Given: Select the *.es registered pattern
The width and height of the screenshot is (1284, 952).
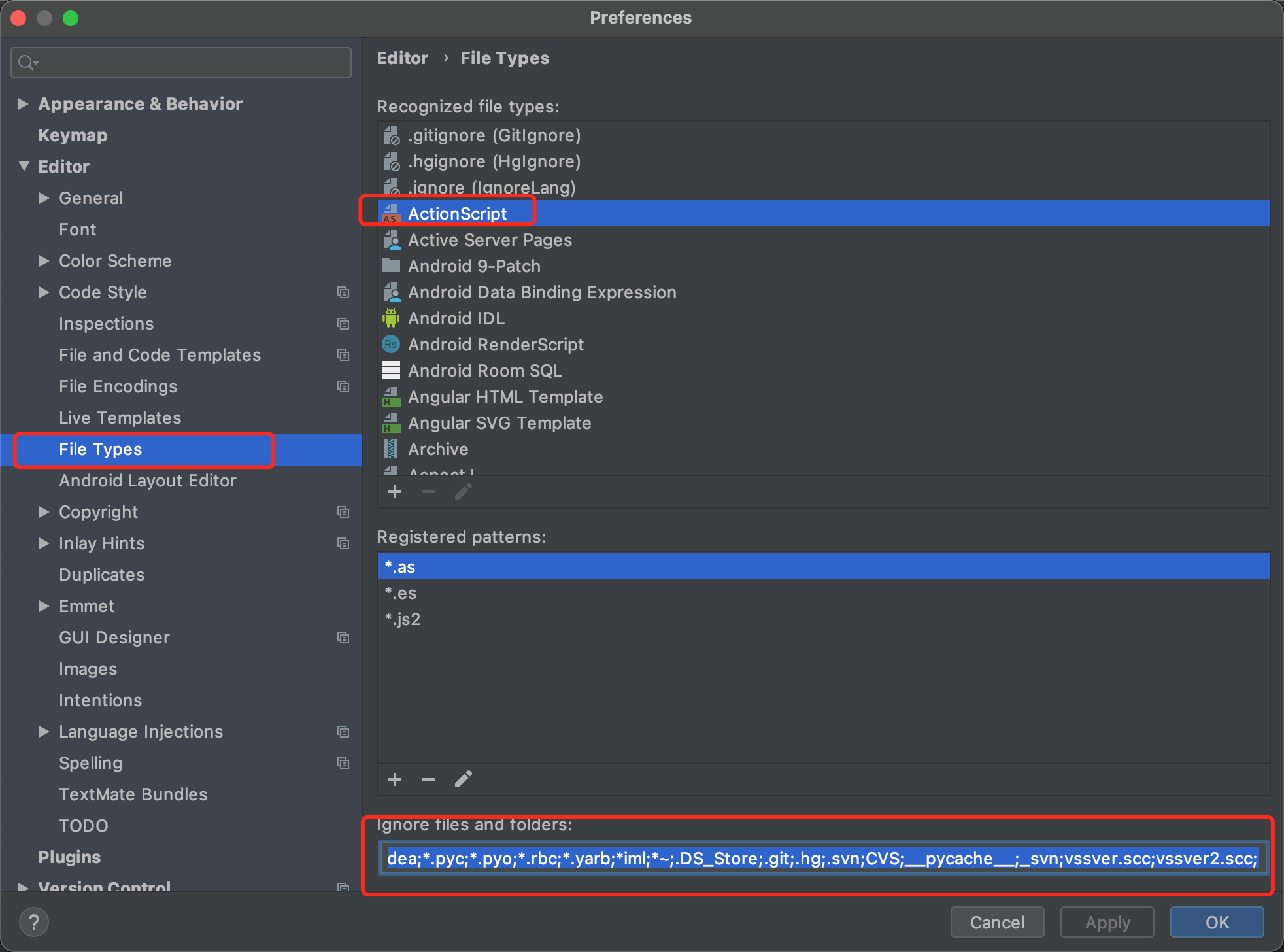Looking at the screenshot, I should tap(401, 593).
